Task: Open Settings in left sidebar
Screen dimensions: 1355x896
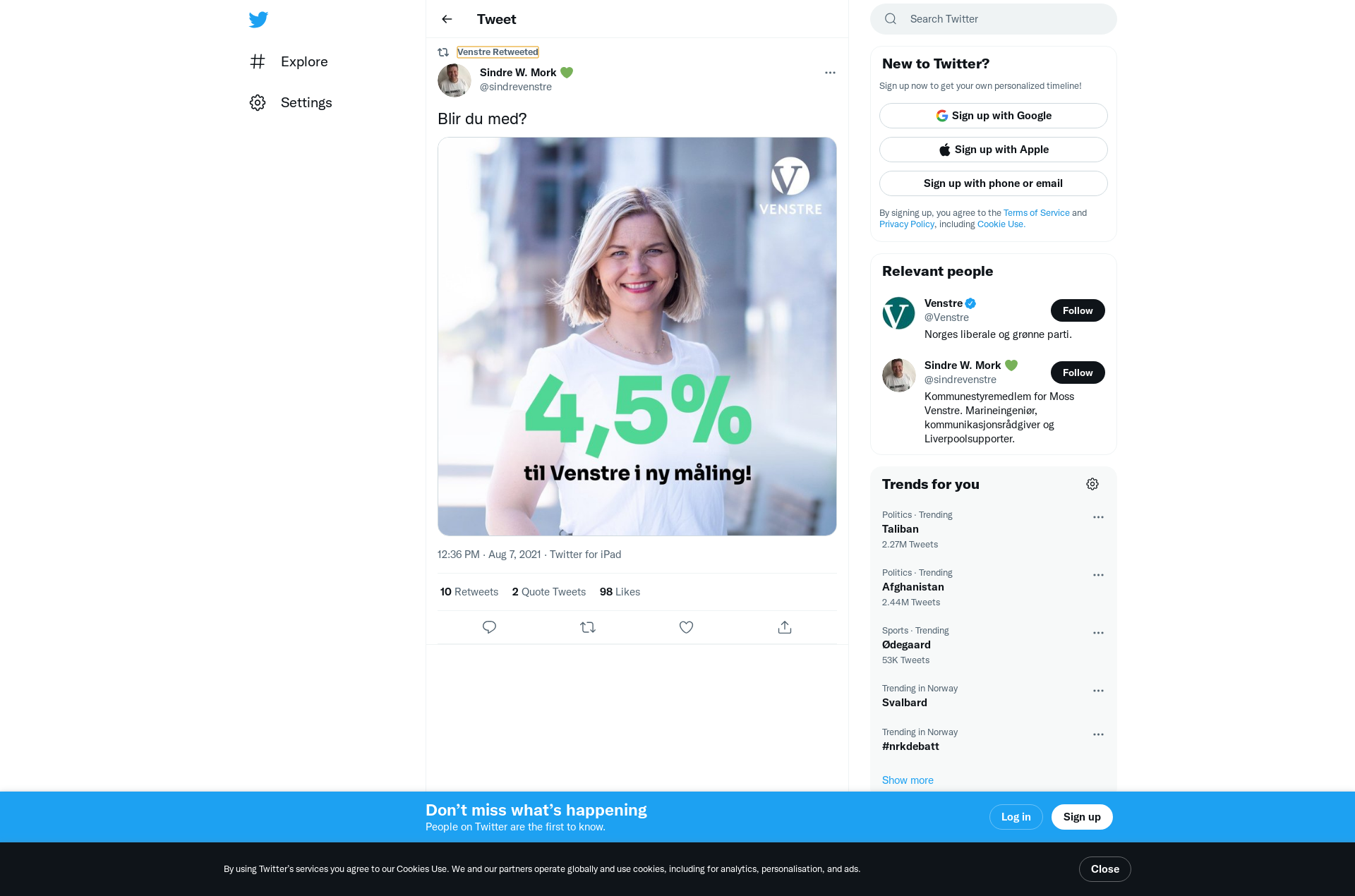Action: [x=291, y=103]
